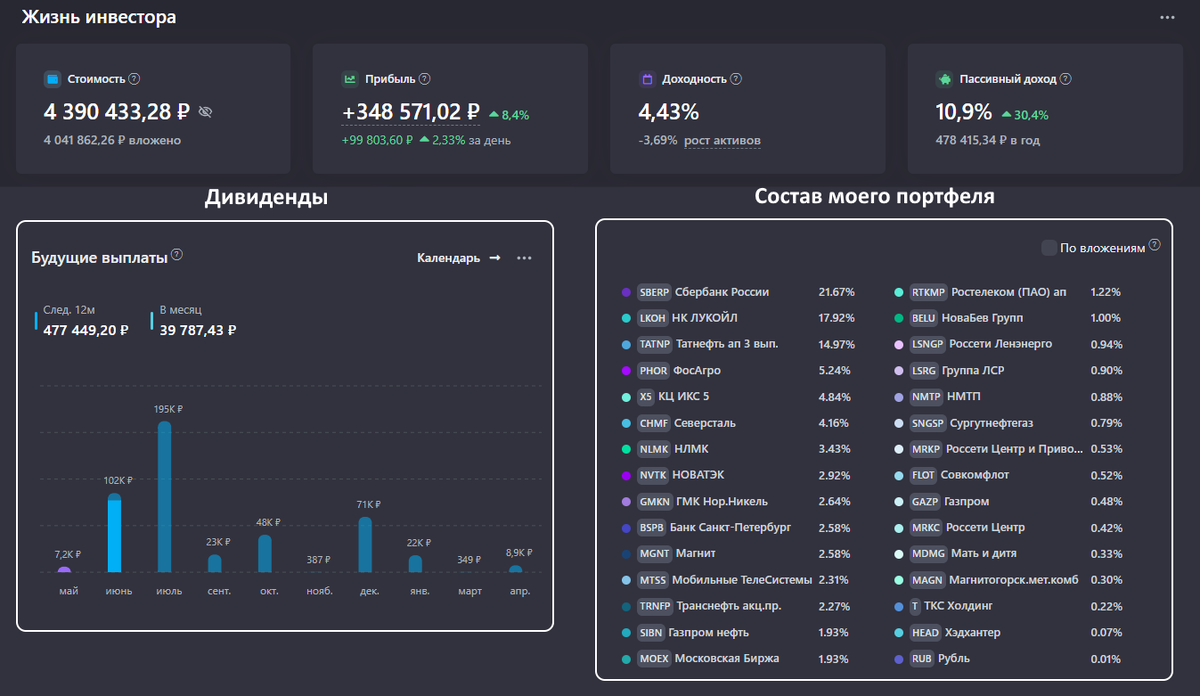Screen dimensions: 1200x696
Task: Select the SBERP ticker badge
Action: point(654,292)
